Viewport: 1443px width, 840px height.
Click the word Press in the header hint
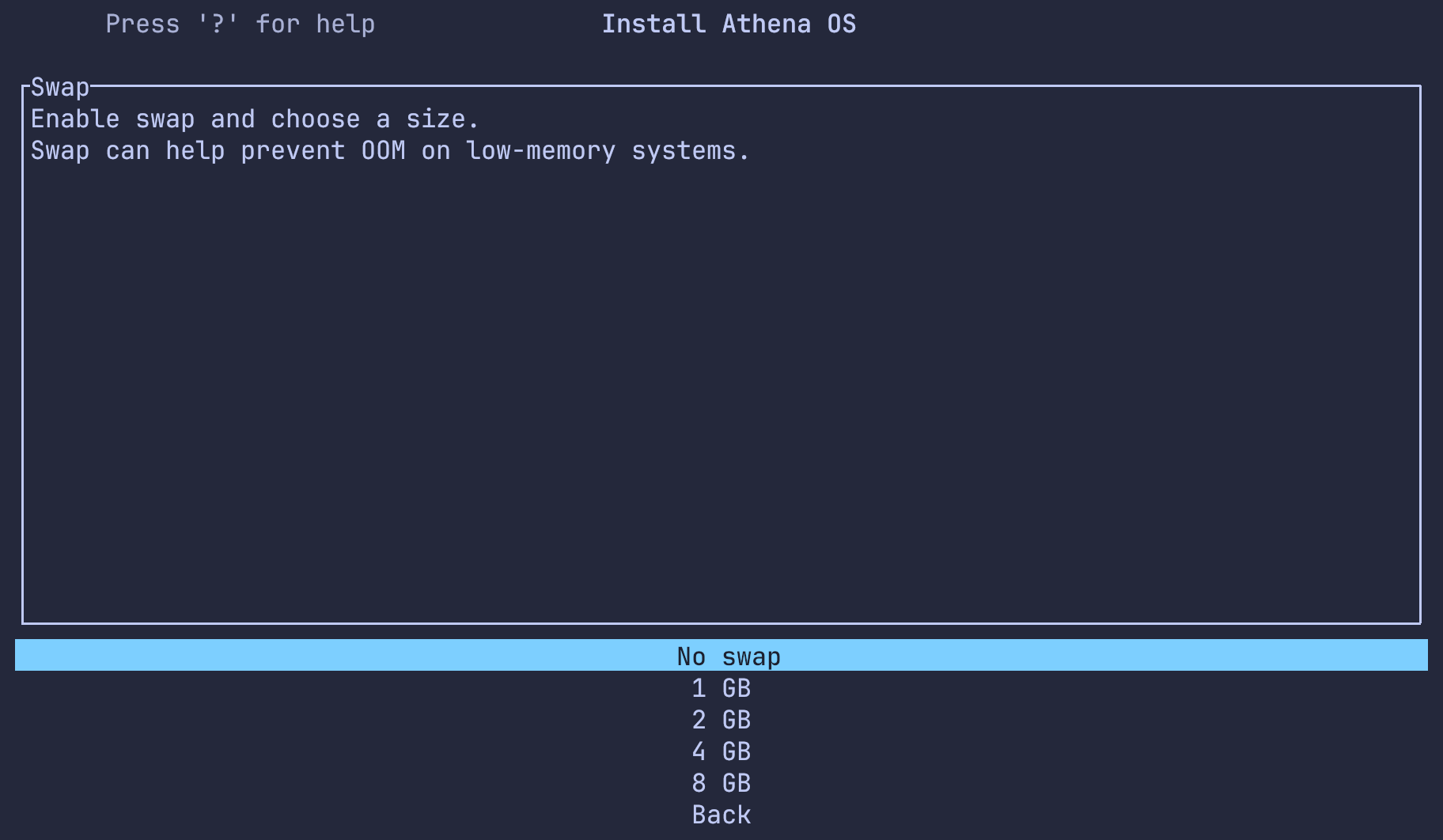pos(142,24)
